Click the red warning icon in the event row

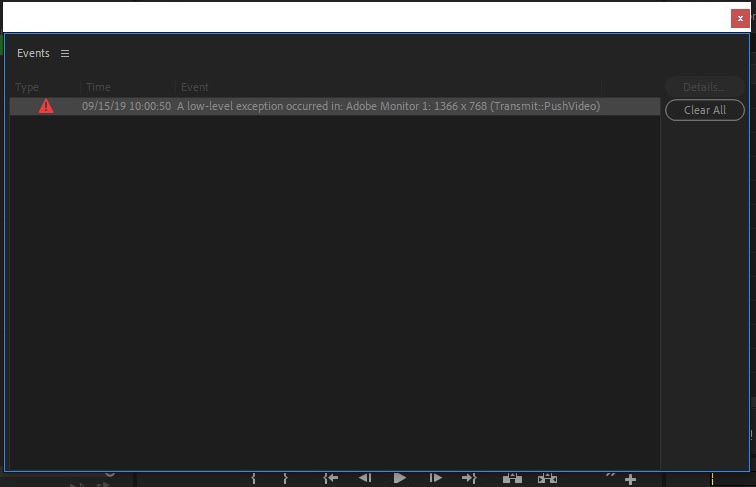[x=46, y=106]
